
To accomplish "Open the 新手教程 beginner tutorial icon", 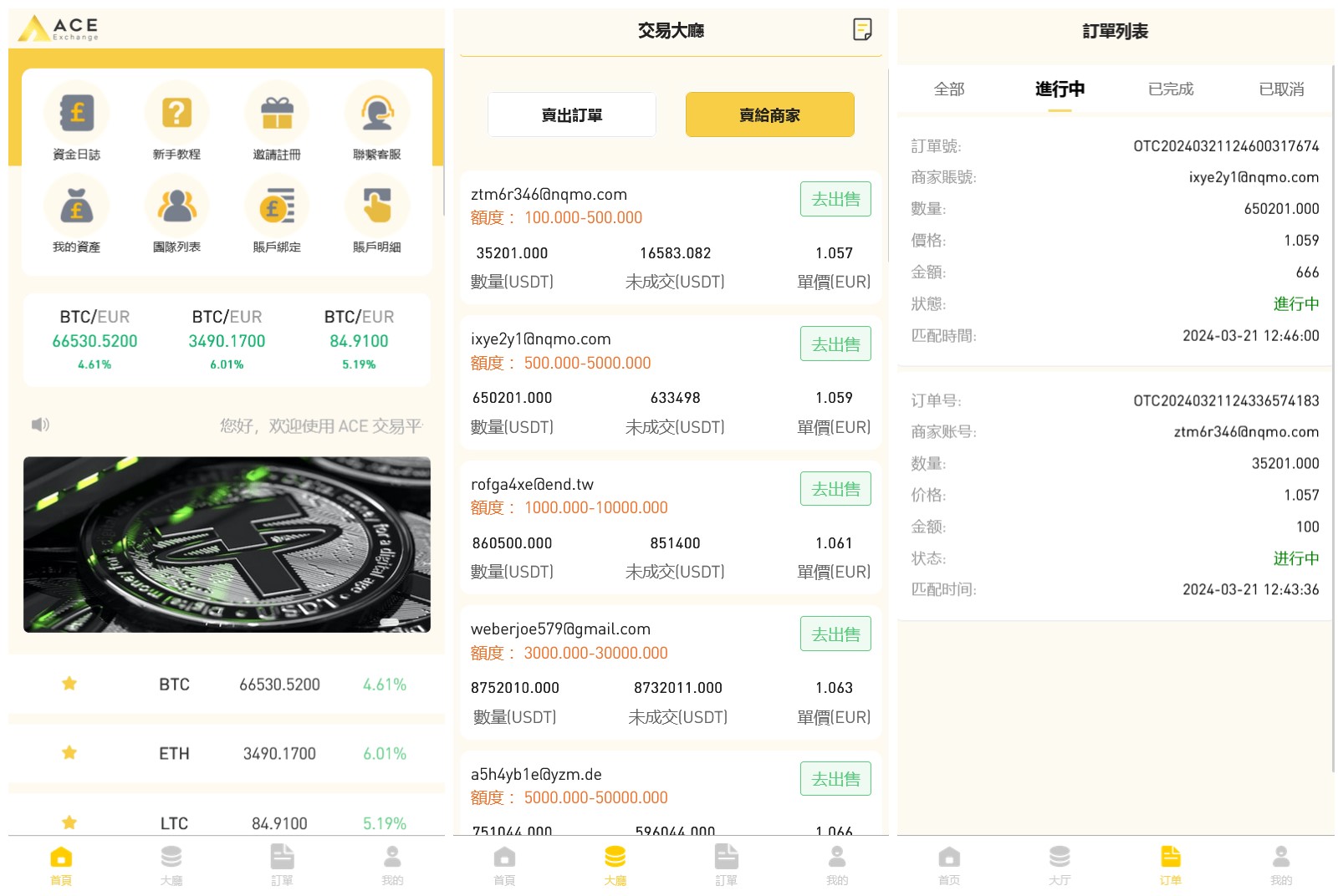I will point(176,113).
